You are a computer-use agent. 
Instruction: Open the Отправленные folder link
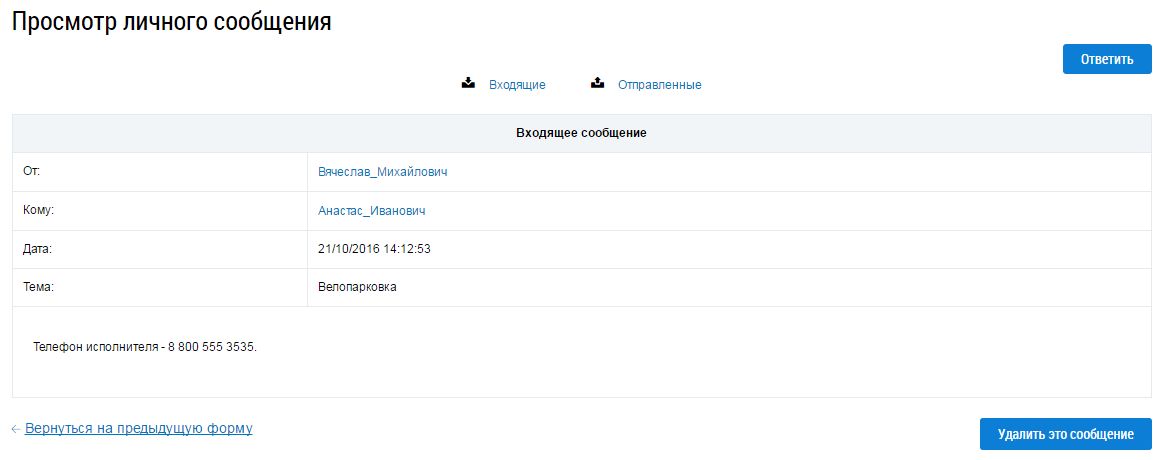pos(659,85)
